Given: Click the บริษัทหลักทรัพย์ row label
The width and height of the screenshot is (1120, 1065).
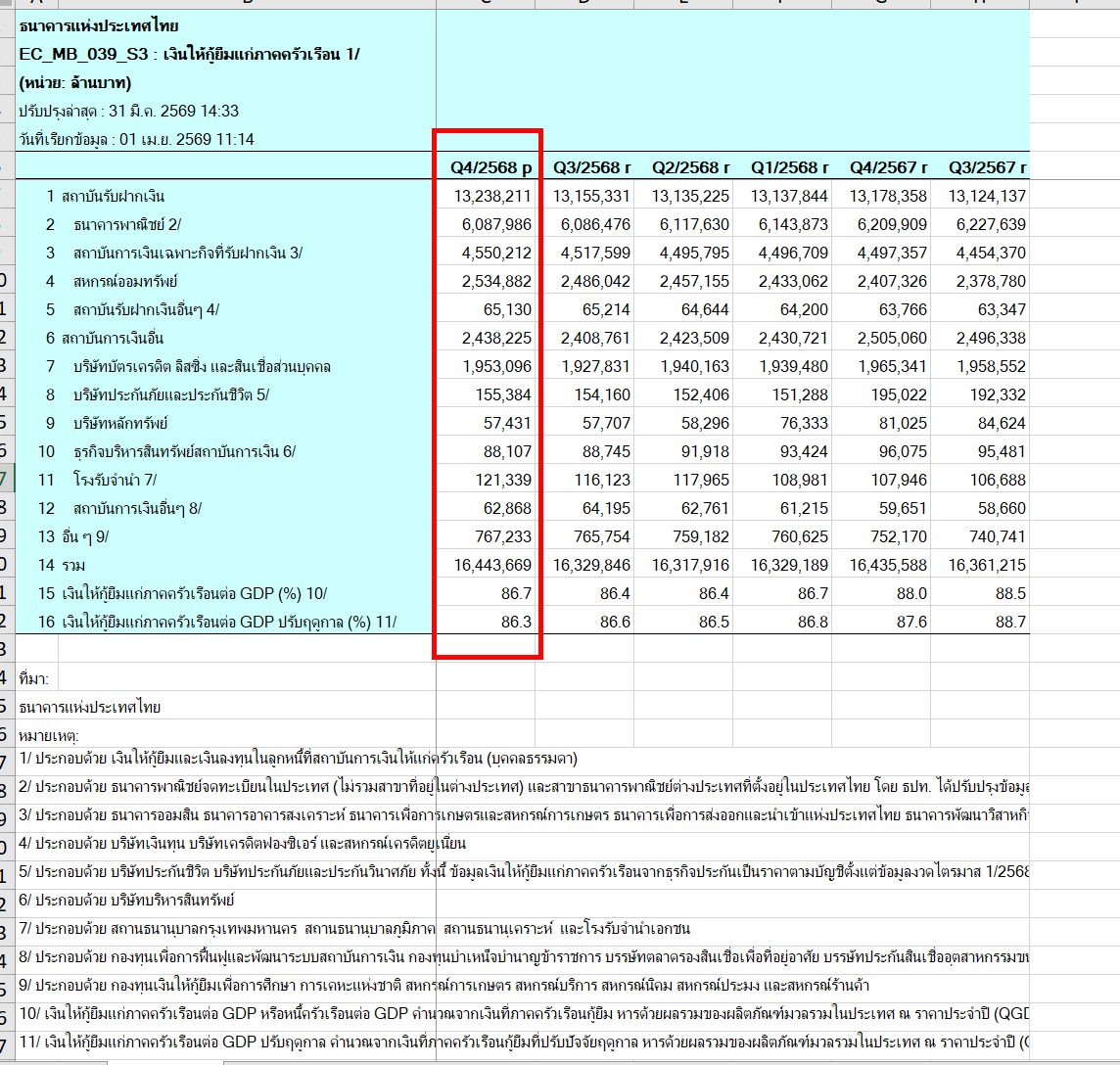Looking at the screenshot, I should point(120,423).
